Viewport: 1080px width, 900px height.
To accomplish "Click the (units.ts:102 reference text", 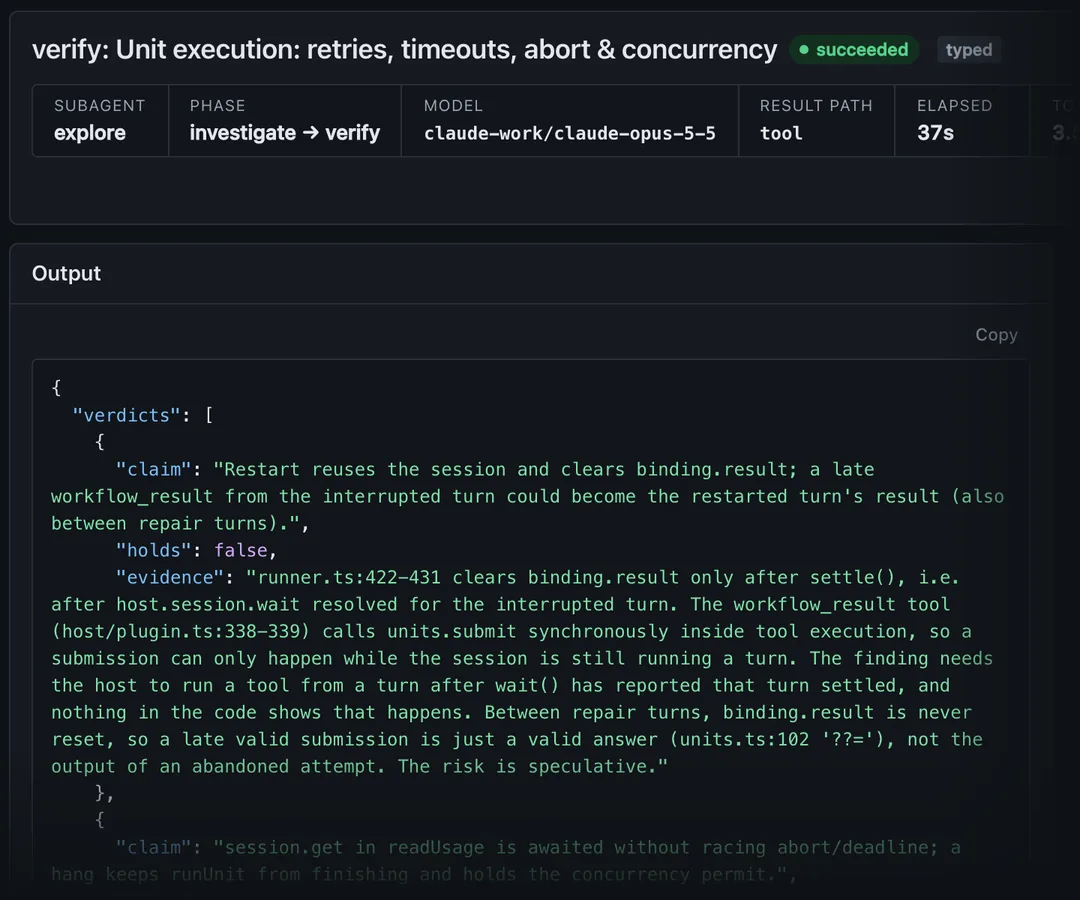I will tap(739, 740).
